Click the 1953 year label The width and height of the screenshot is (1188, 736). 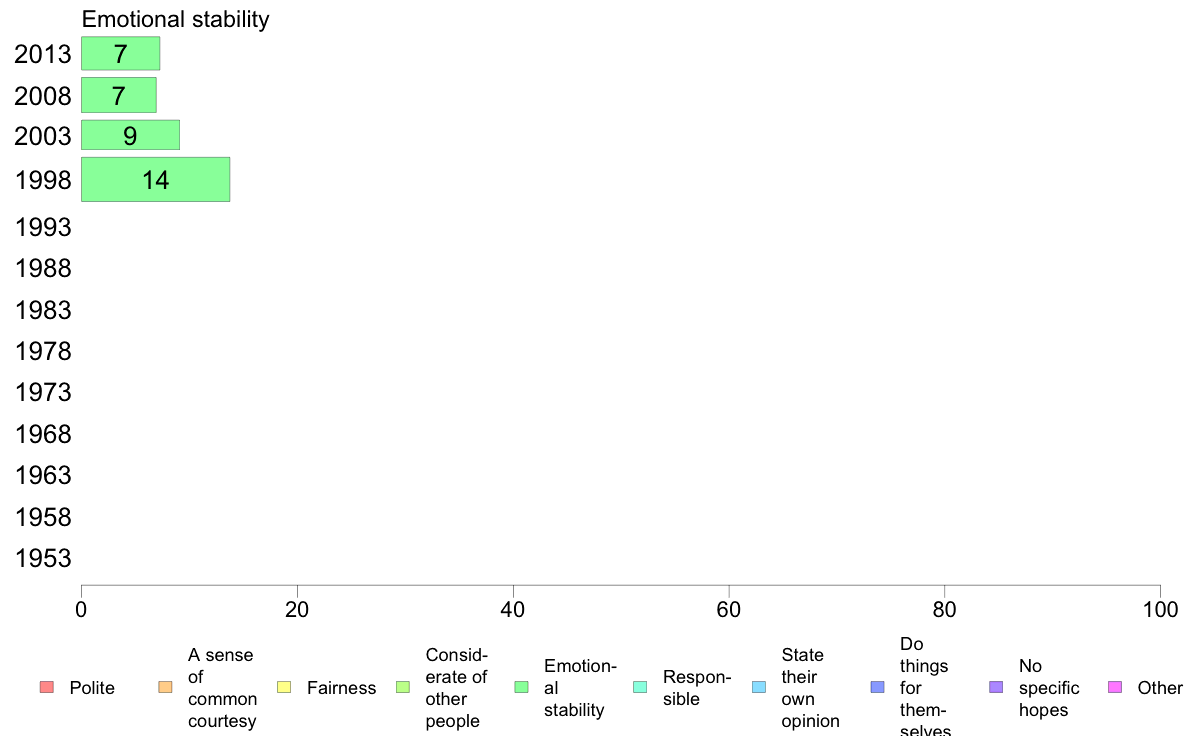(42, 558)
